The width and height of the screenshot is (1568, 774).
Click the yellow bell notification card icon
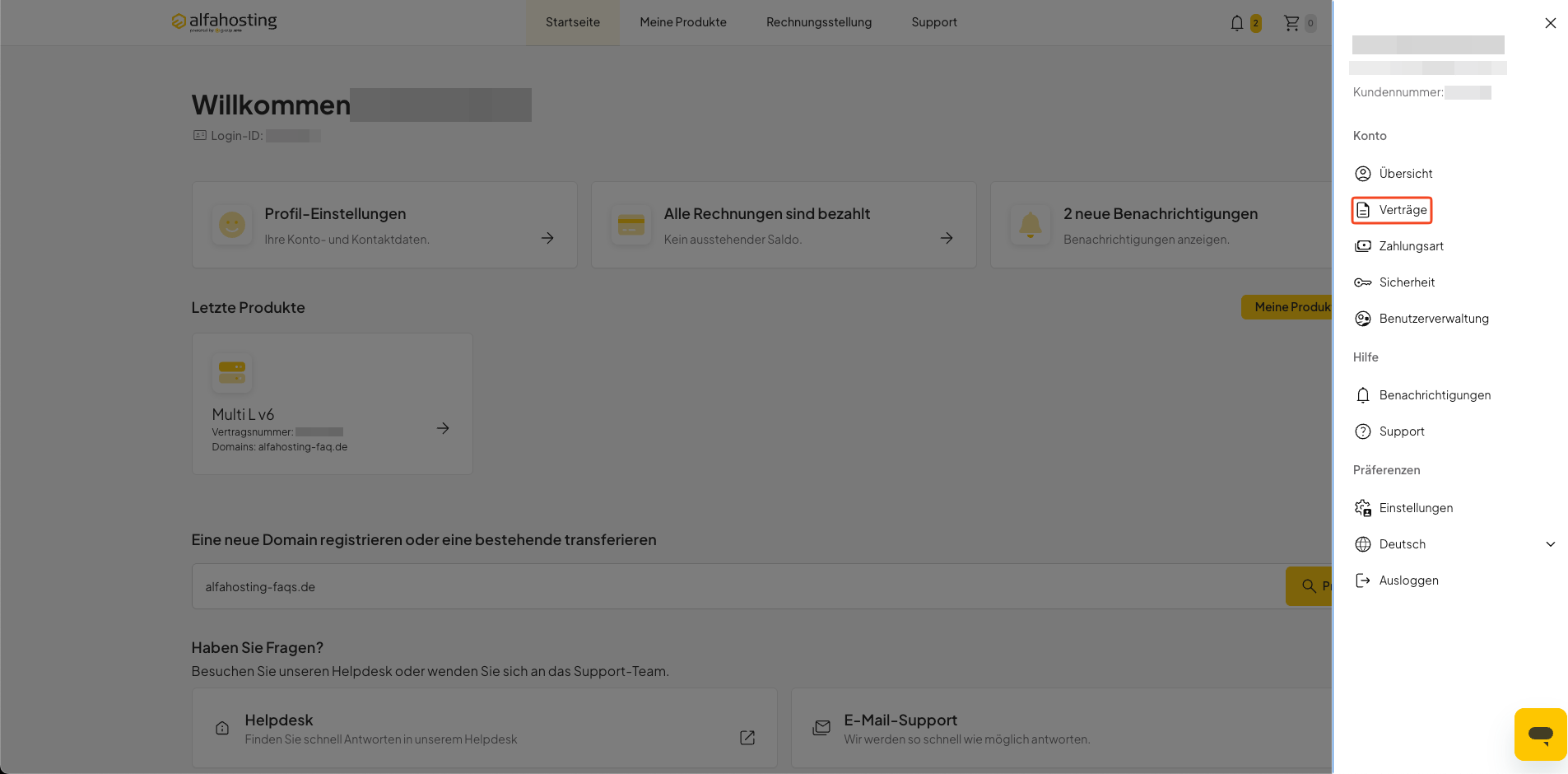click(1031, 225)
